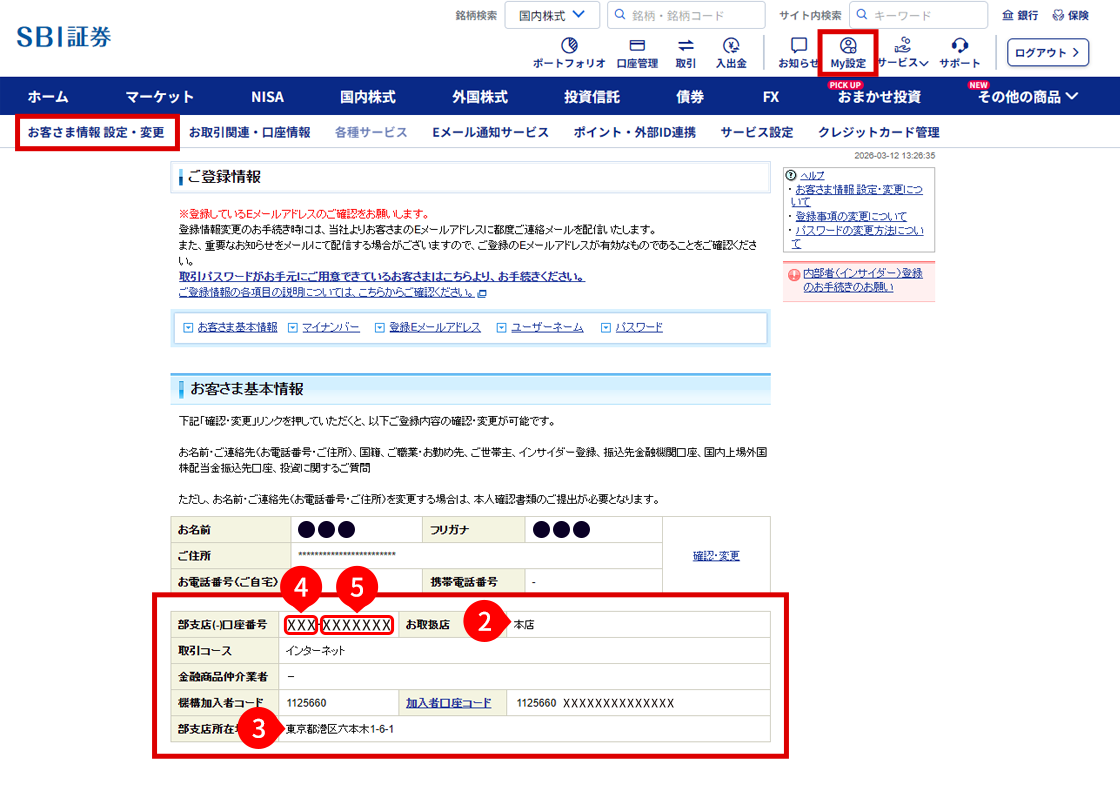Click the ログアウト button
The width and height of the screenshot is (1120, 788).
click(x=1047, y=52)
